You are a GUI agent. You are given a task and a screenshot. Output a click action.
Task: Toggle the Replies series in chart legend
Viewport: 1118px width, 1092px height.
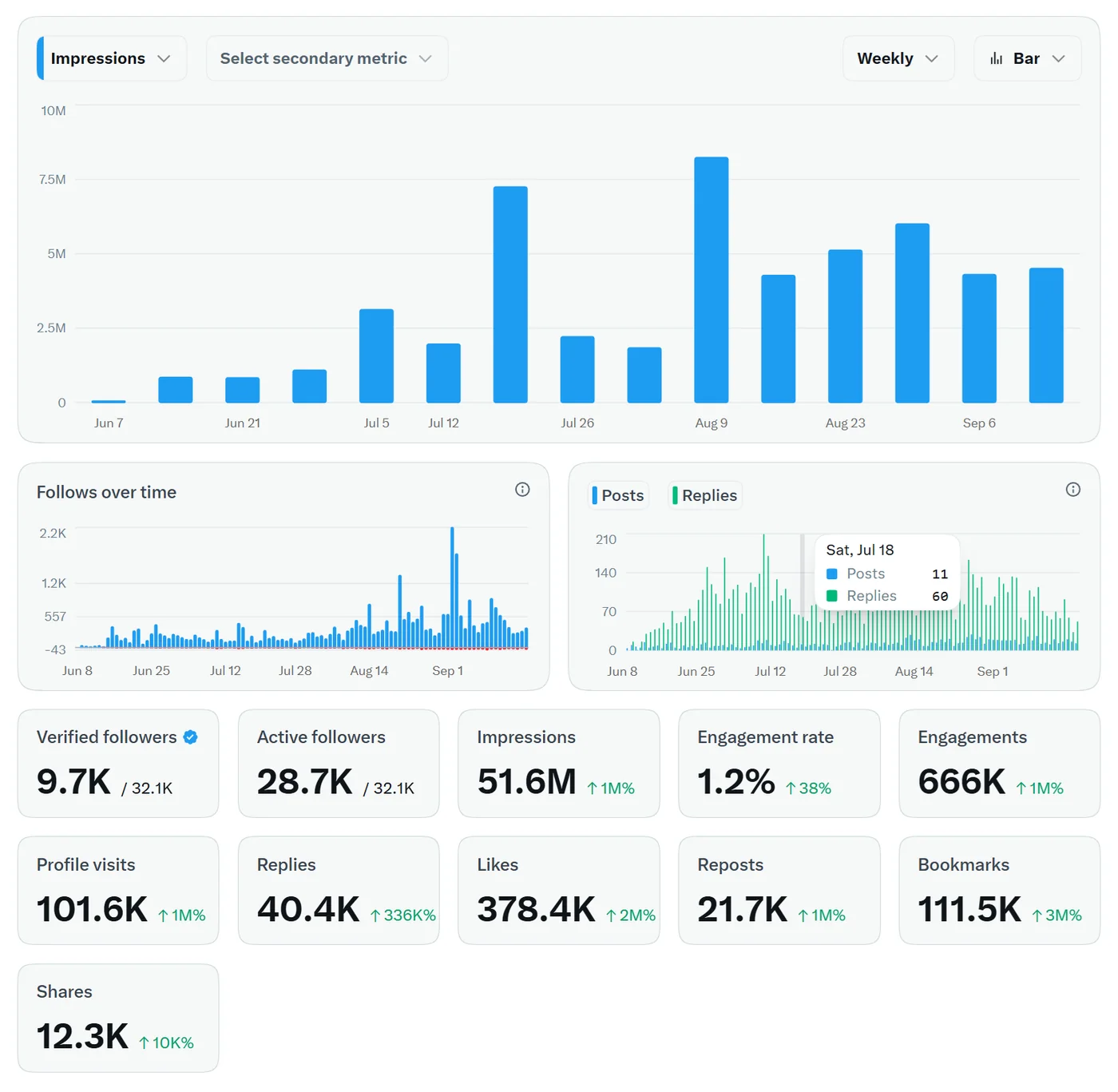[x=705, y=495]
